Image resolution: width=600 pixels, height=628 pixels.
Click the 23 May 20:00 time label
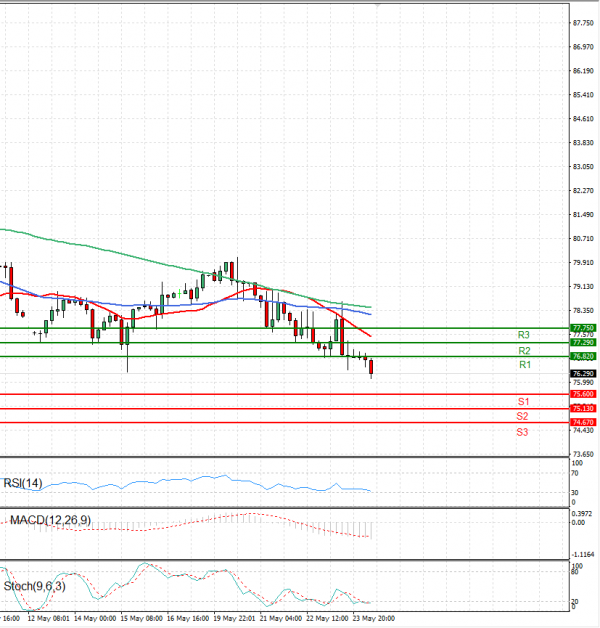pos(374,619)
